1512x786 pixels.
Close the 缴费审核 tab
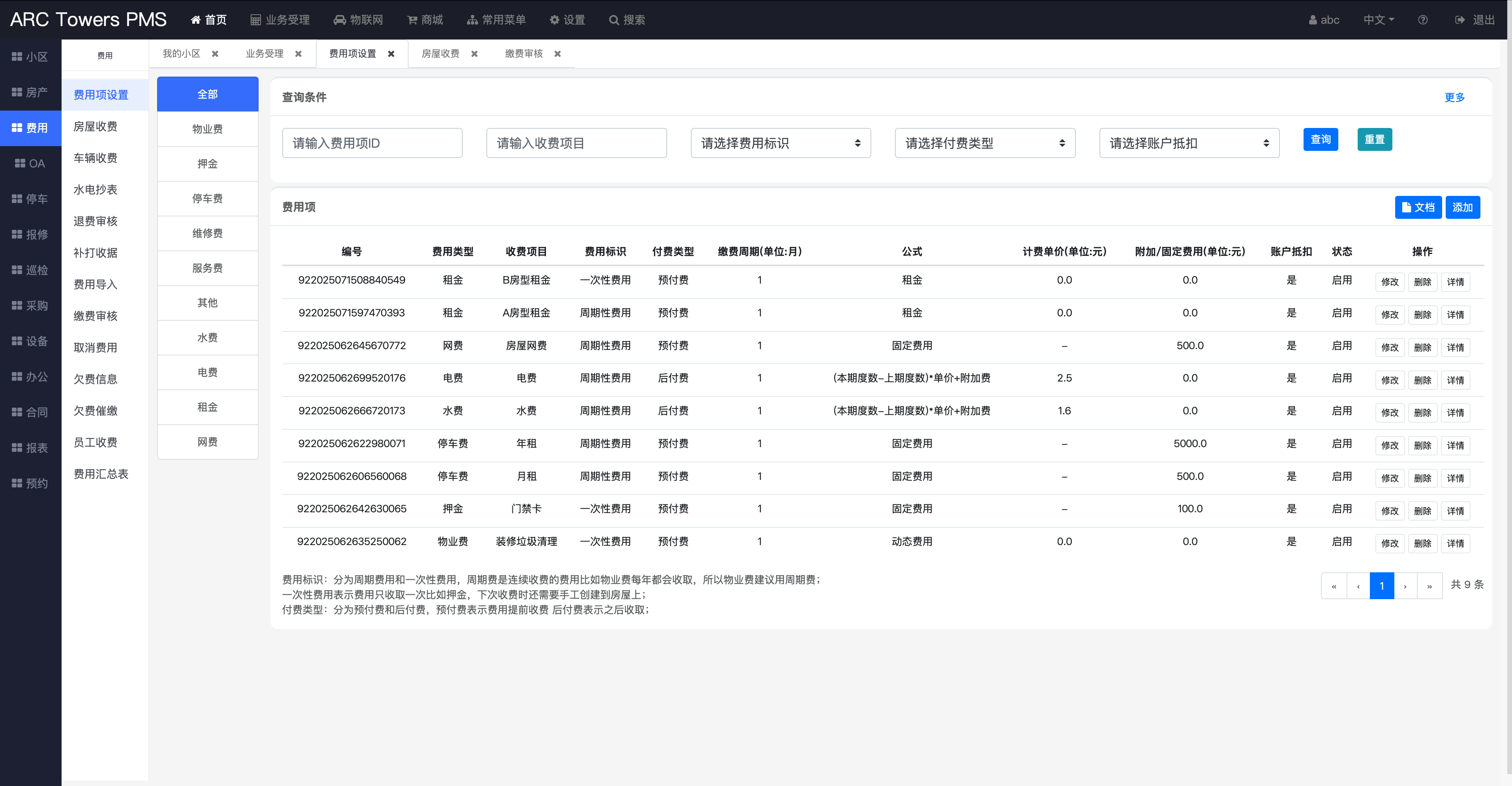click(x=557, y=54)
